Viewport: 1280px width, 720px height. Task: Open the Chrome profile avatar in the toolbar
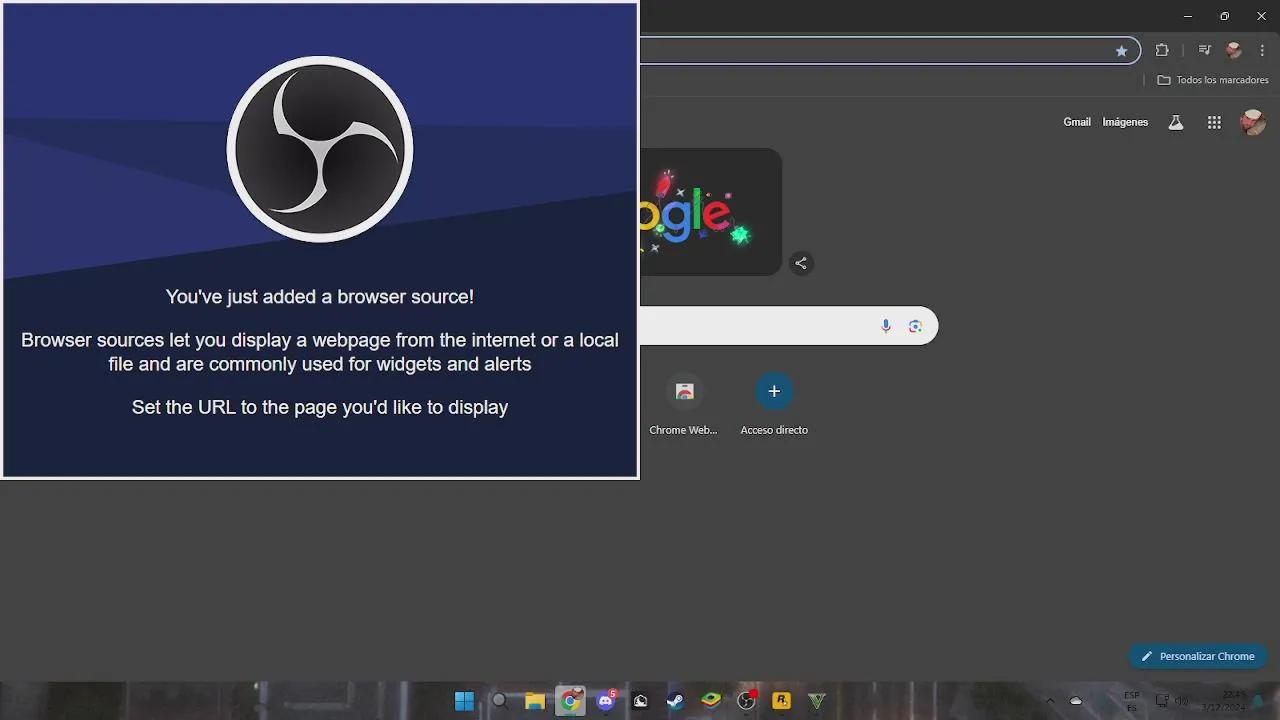(1234, 50)
